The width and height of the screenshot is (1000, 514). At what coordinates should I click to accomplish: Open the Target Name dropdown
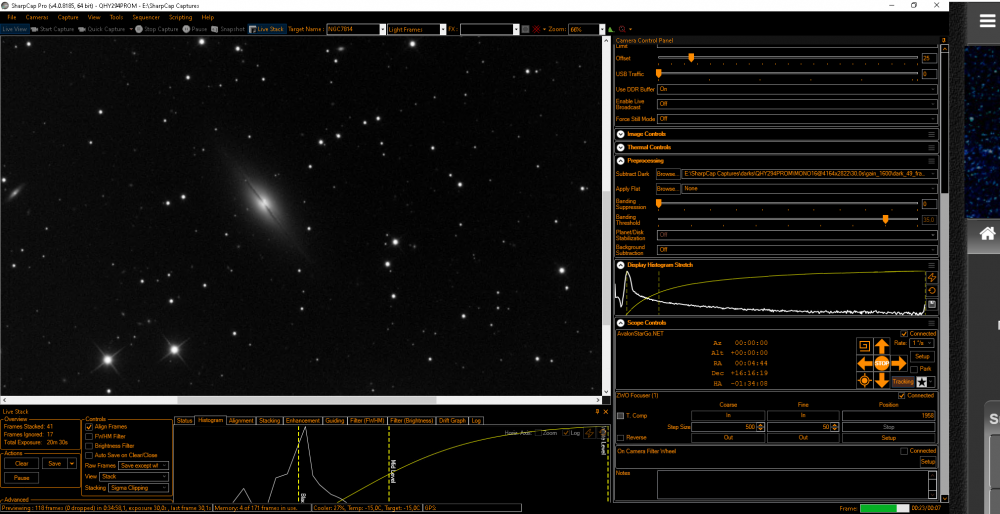tap(383, 29)
